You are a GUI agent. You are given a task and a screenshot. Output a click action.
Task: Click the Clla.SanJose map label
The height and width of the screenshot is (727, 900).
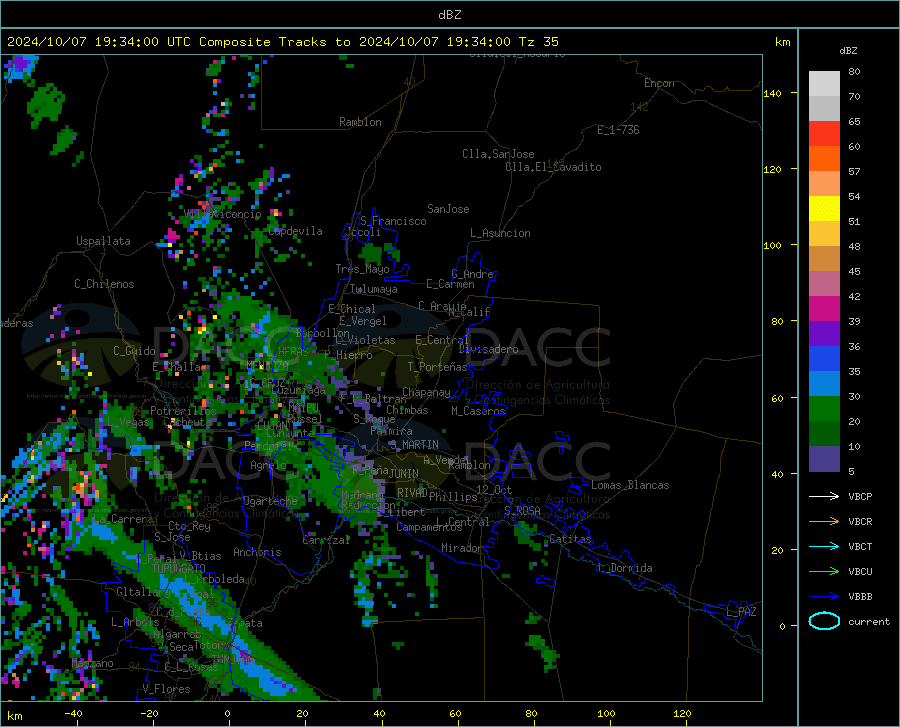click(x=498, y=154)
